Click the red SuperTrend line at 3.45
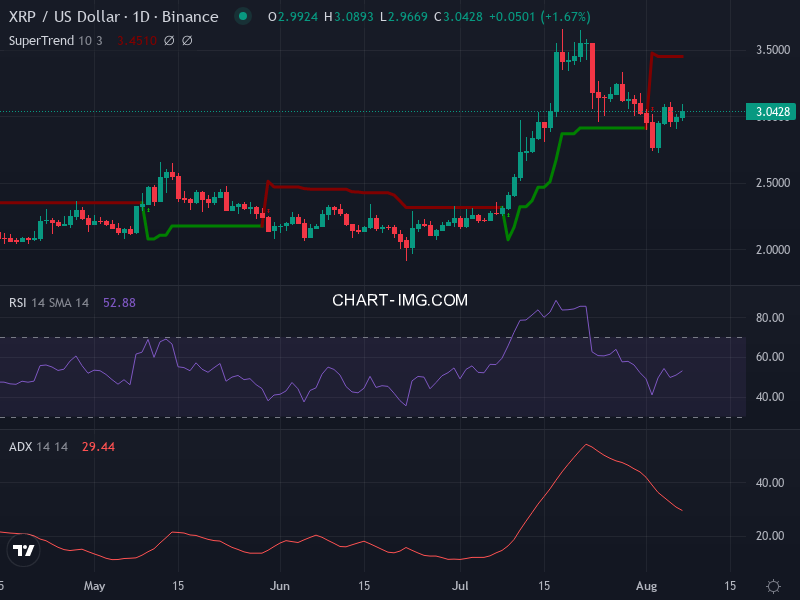 click(x=668, y=56)
